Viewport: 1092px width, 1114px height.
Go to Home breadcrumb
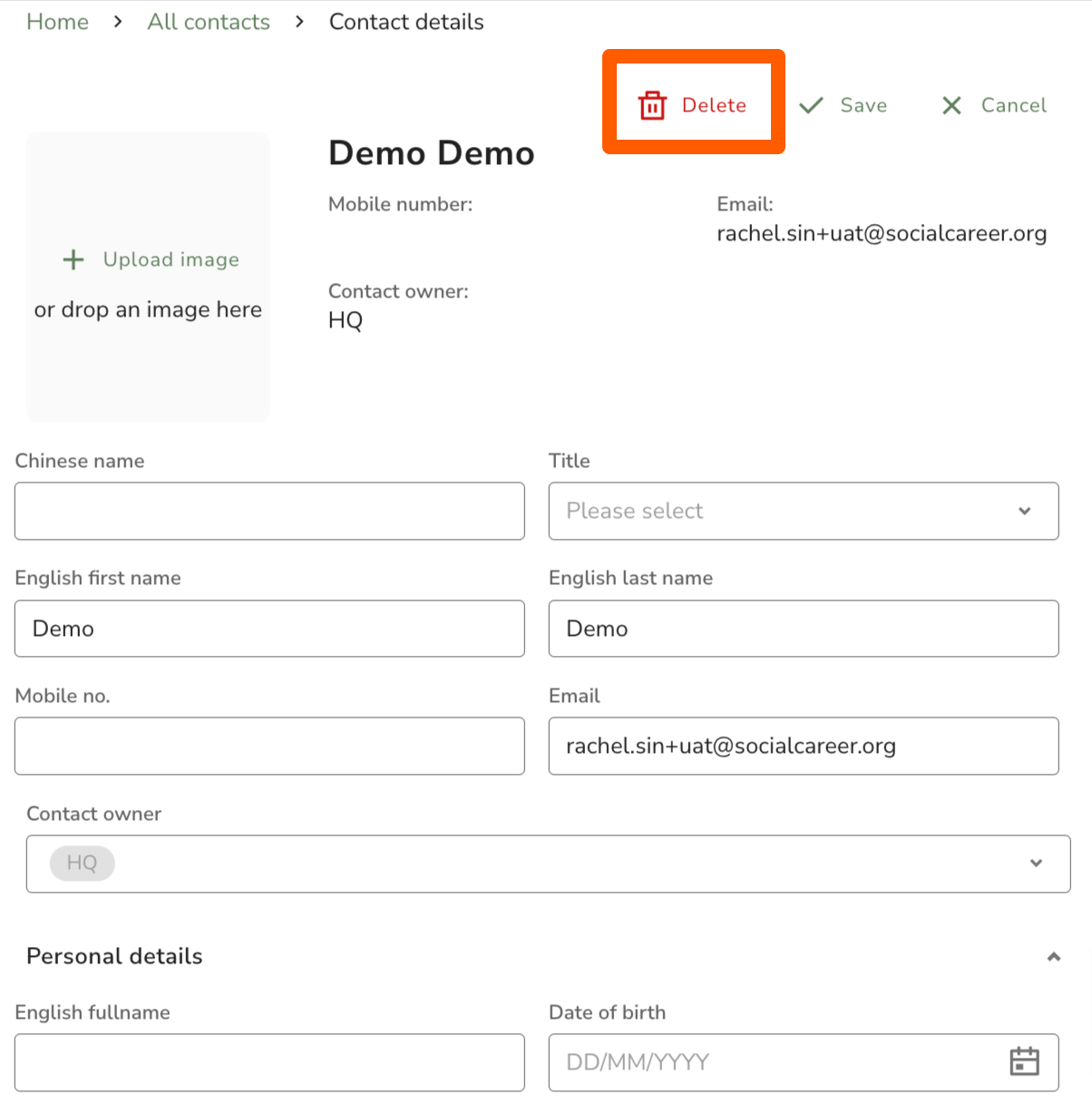tap(57, 22)
